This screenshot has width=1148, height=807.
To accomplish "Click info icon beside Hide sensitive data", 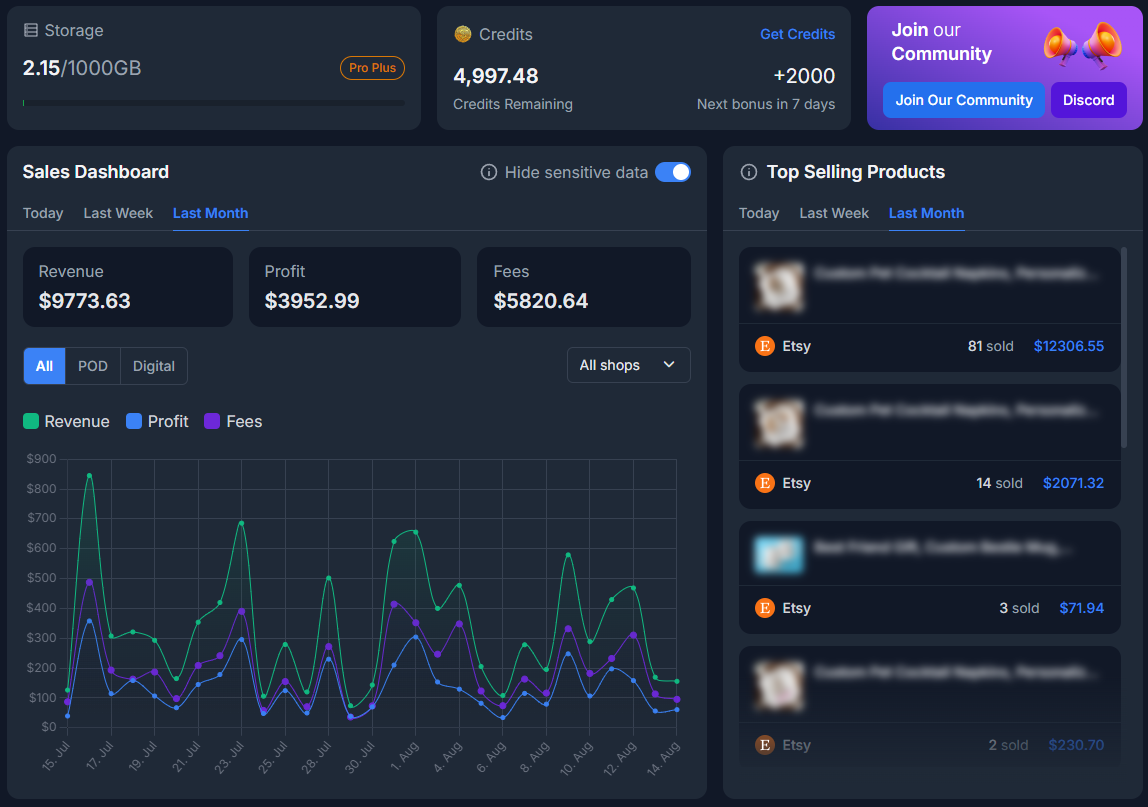I will coord(489,172).
